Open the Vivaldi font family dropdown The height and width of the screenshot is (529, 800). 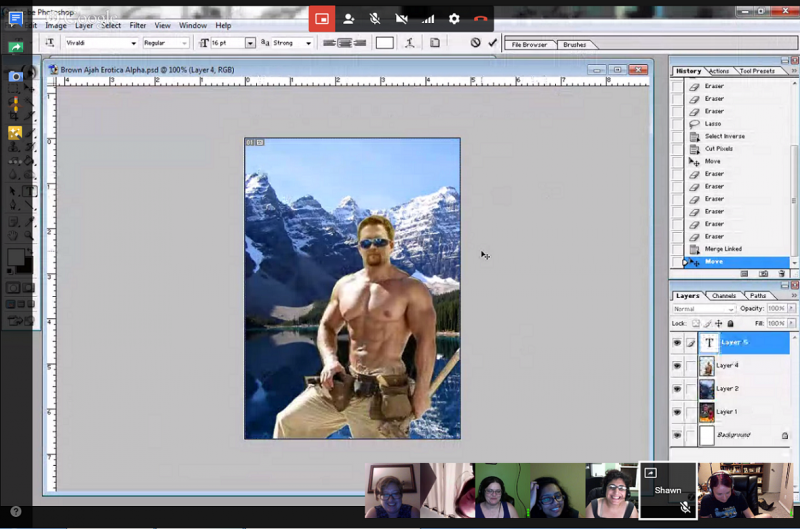133,43
